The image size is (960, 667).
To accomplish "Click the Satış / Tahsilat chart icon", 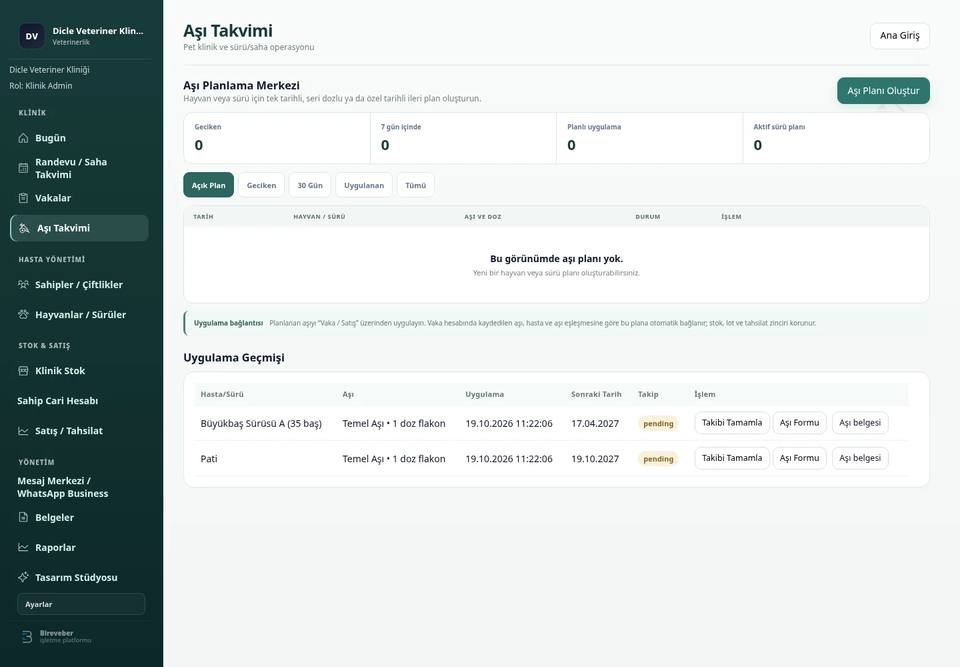I will [x=23, y=431].
